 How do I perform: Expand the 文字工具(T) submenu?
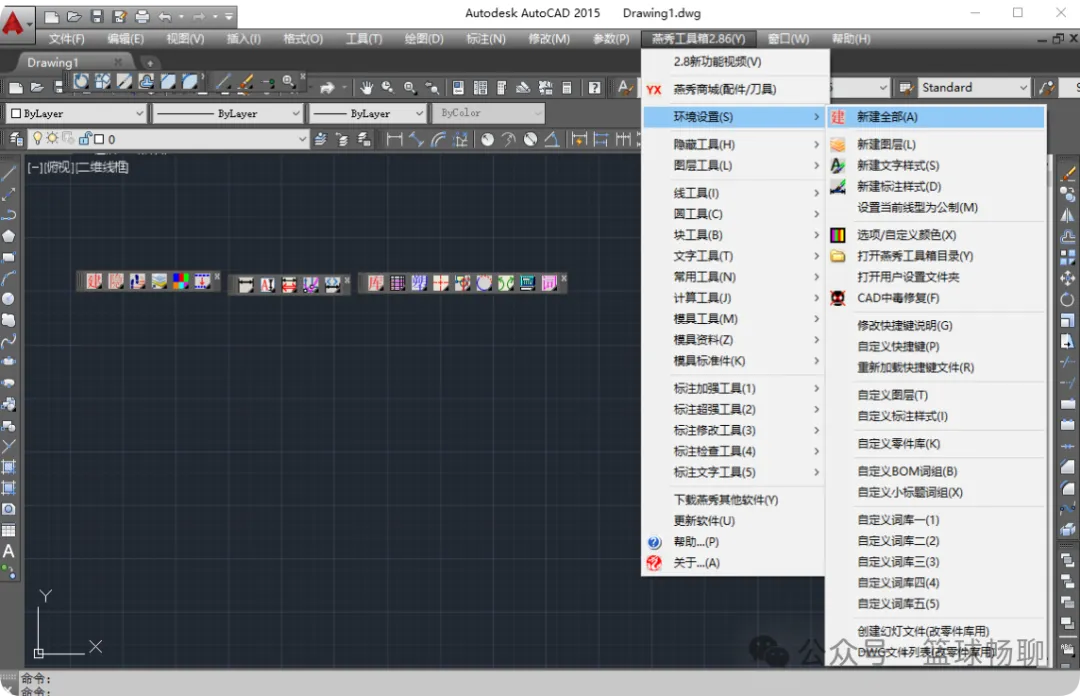[733, 256]
